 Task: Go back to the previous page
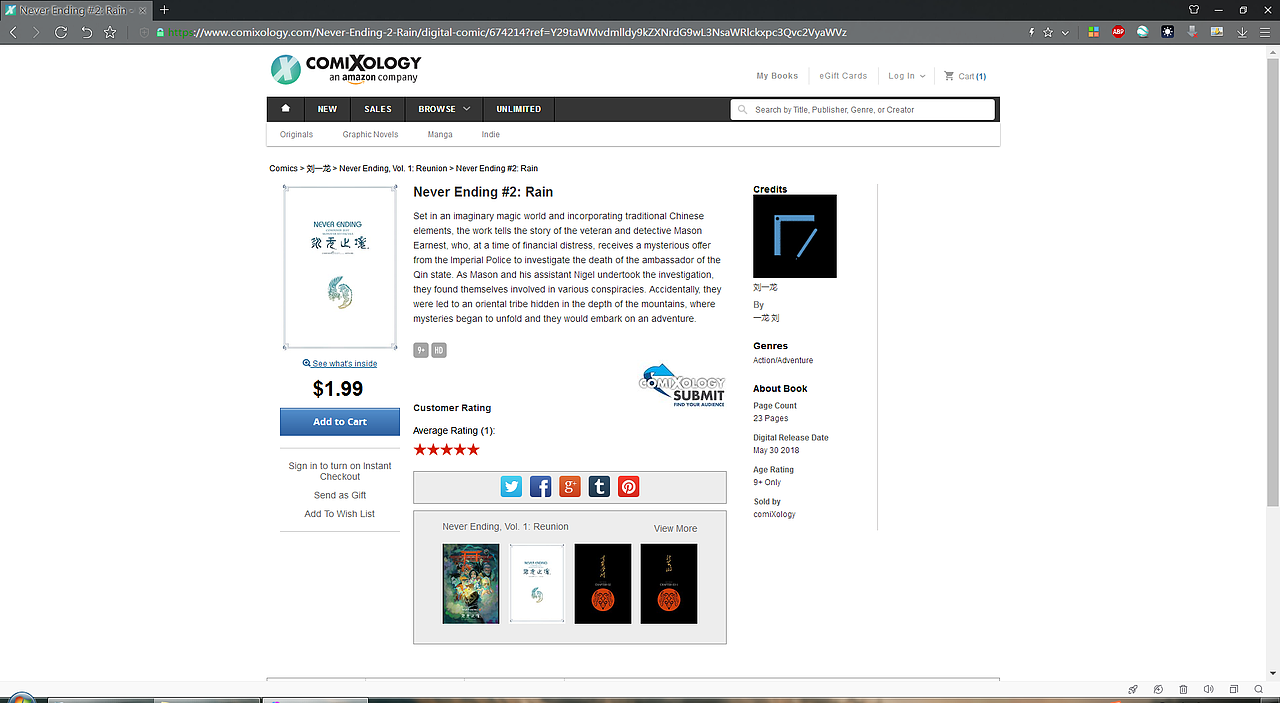click(x=14, y=32)
